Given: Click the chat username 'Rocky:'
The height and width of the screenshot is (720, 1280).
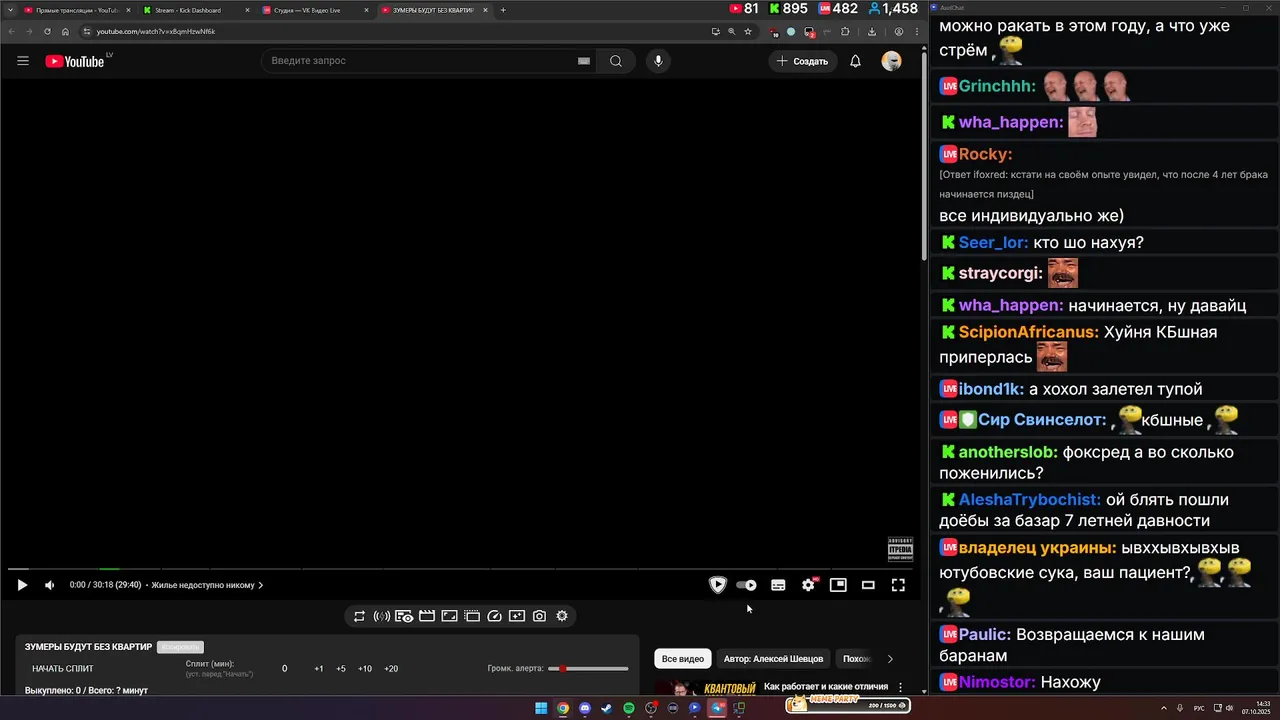Looking at the screenshot, I should pos(985,154).
